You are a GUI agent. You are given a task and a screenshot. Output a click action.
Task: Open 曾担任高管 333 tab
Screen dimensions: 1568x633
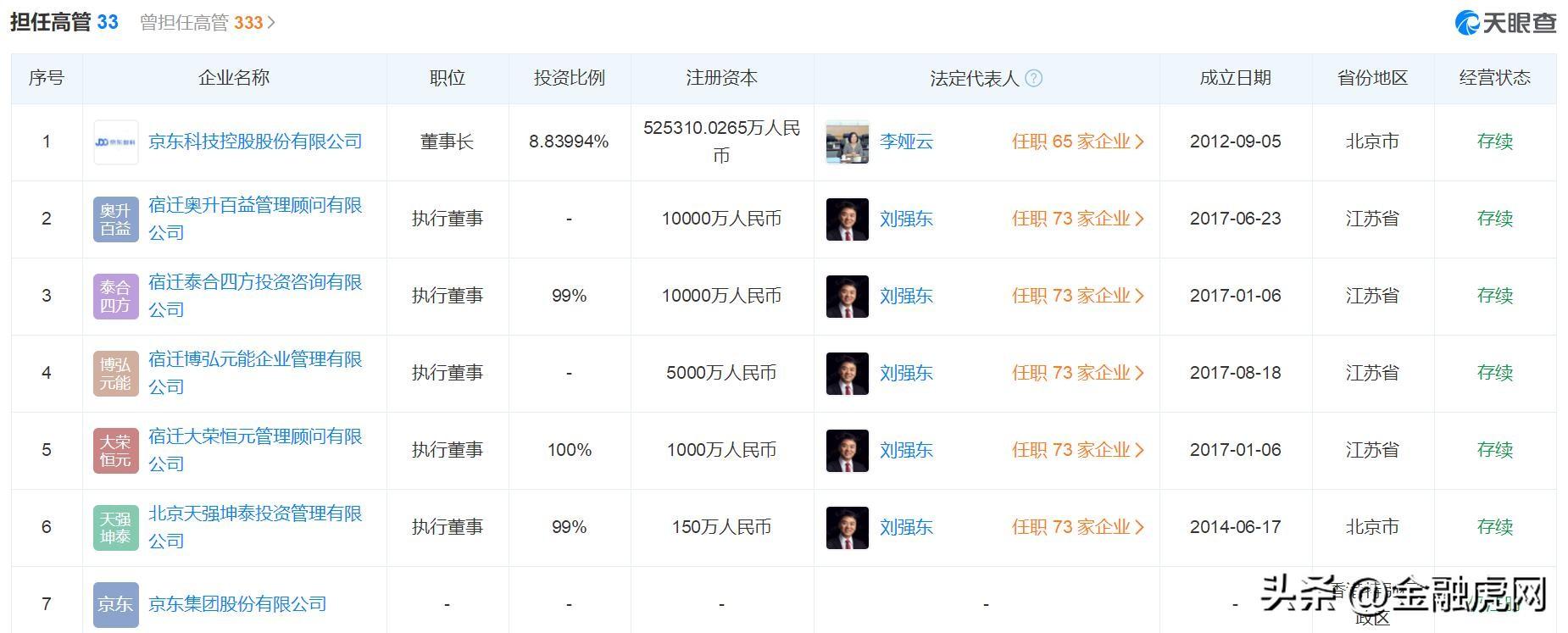pyautogui.click(x=208, y=23)
